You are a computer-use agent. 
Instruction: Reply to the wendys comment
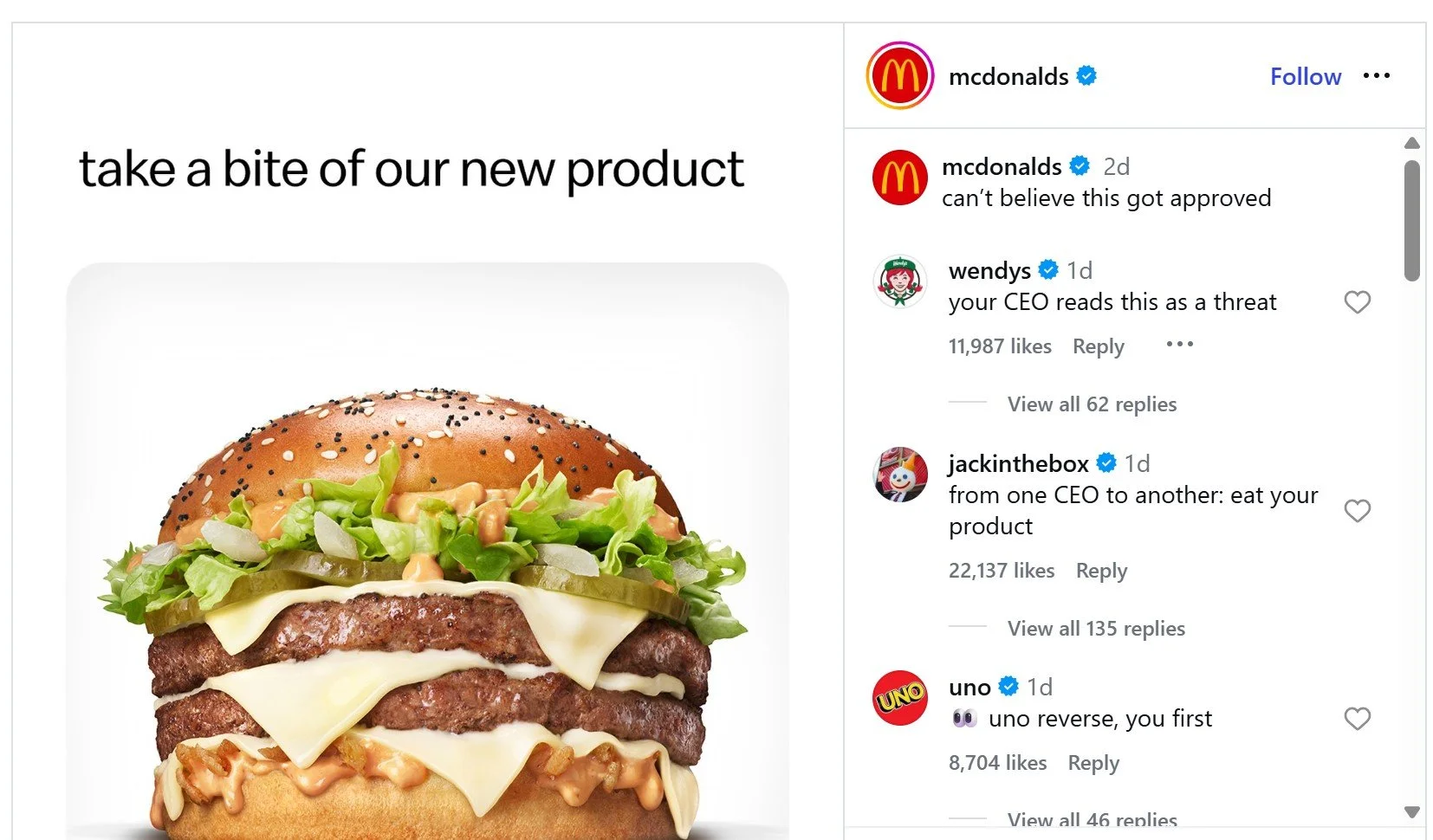[x=1098, y=346]
